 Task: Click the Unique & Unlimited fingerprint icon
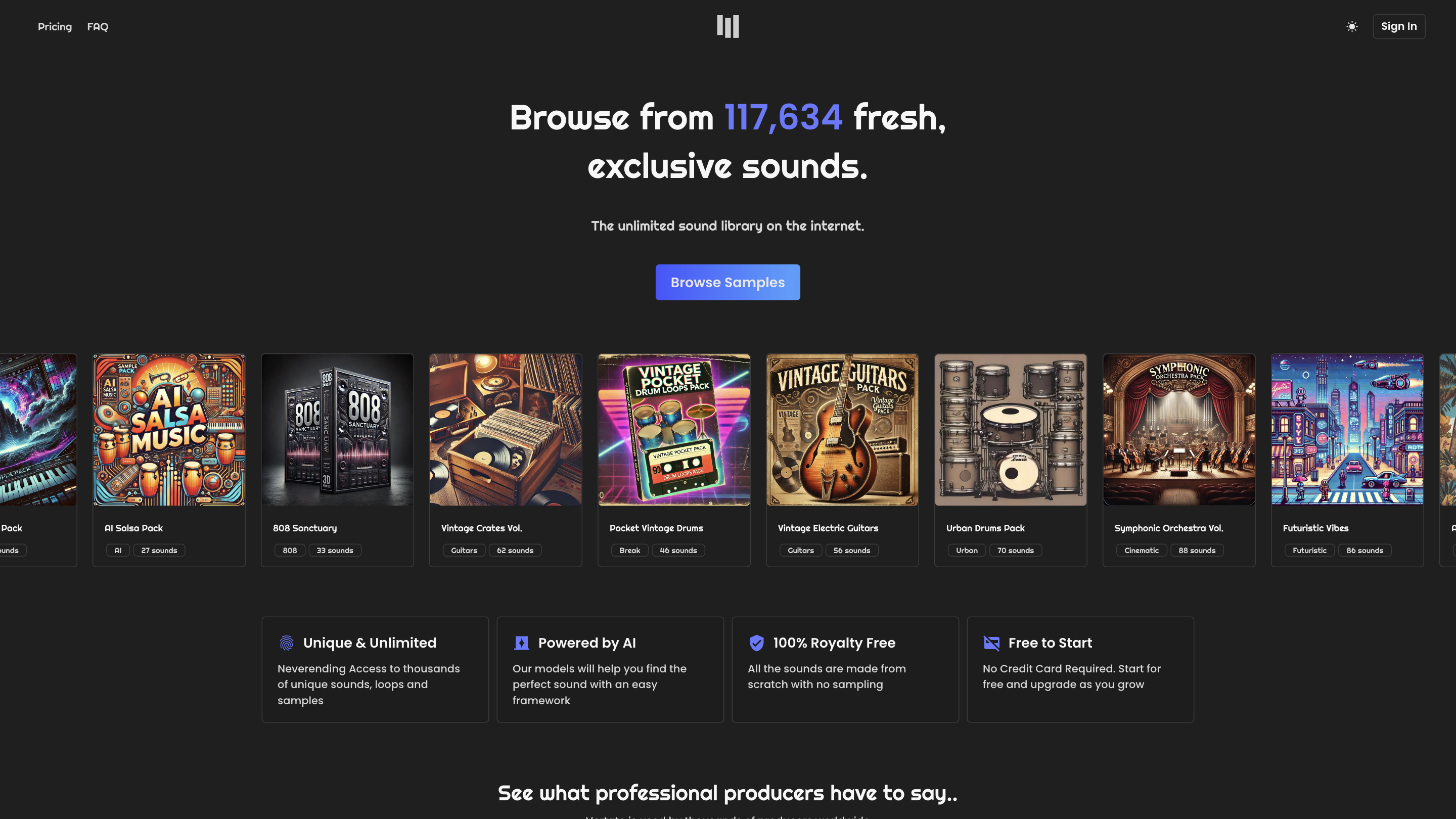click(x=287, y=643)
